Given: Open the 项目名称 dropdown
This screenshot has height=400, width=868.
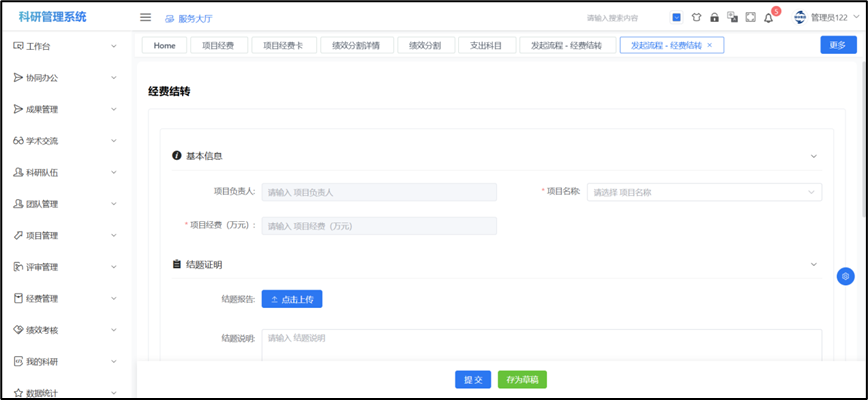Looking at the screenshot, I should pos(704,192).
